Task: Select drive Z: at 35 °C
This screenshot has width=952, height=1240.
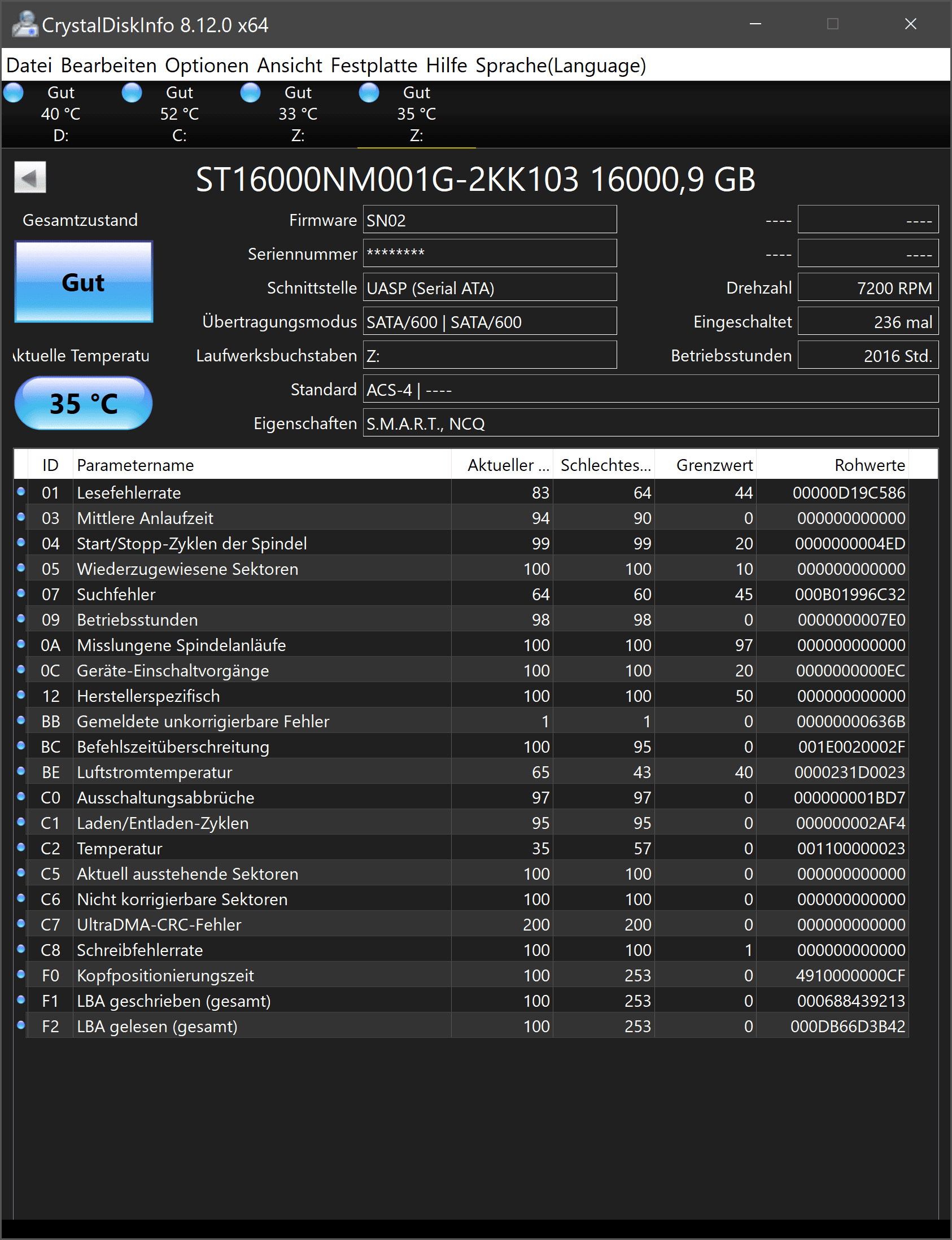Action: point(417,114)
